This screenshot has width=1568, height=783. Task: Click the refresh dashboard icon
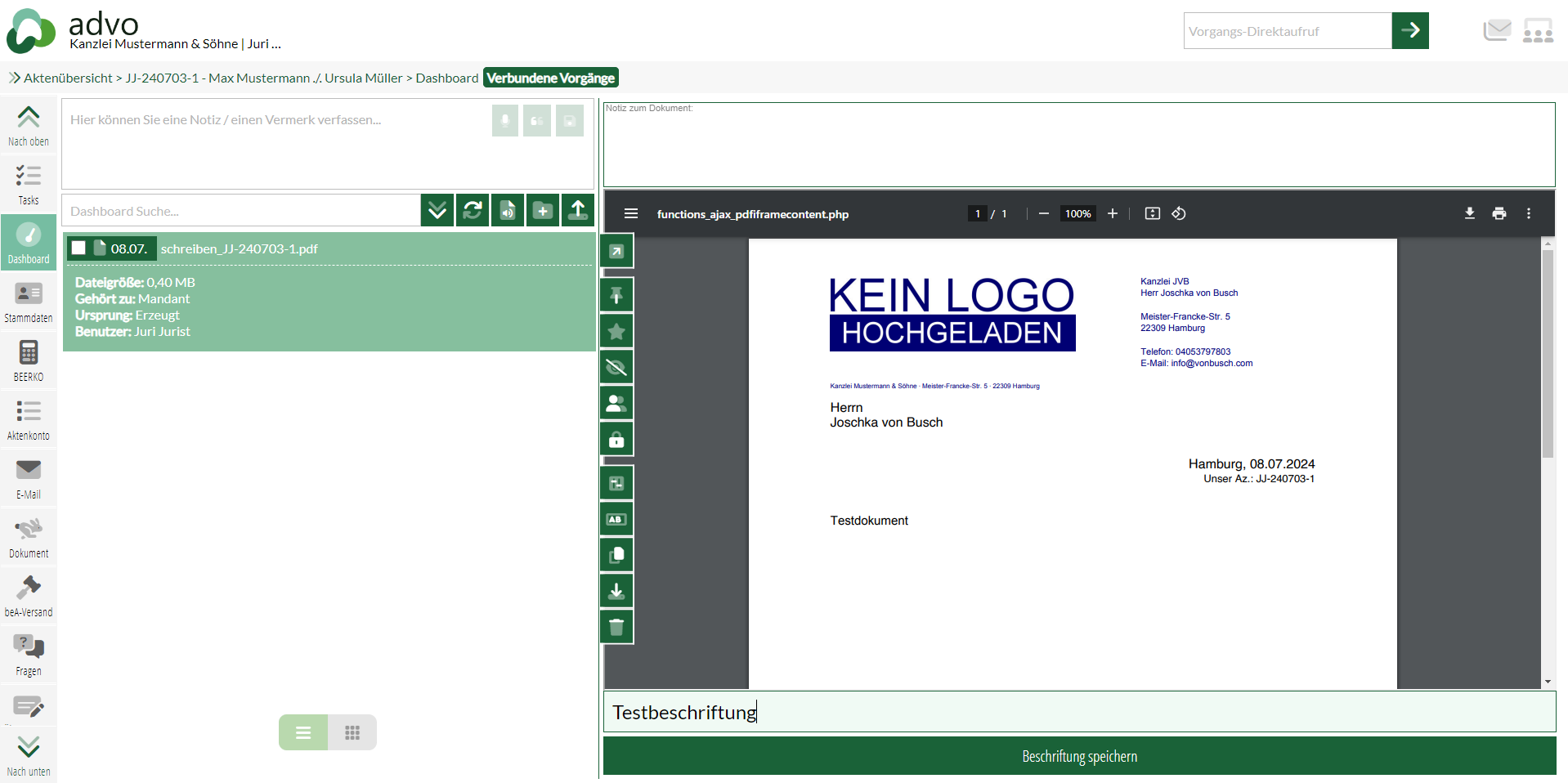(x=473, y=211)
